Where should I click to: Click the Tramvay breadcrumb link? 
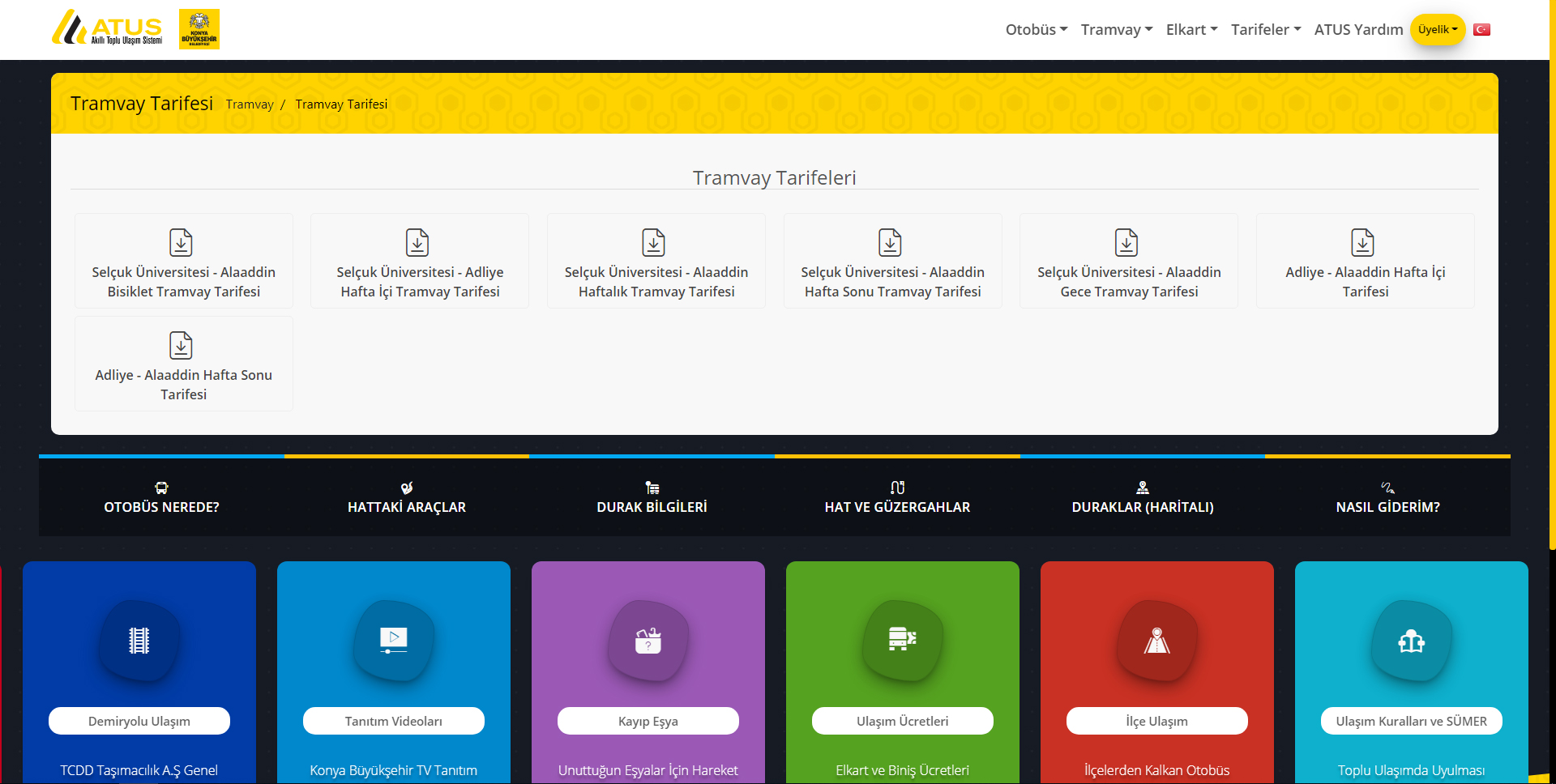(x=250, y=104)
